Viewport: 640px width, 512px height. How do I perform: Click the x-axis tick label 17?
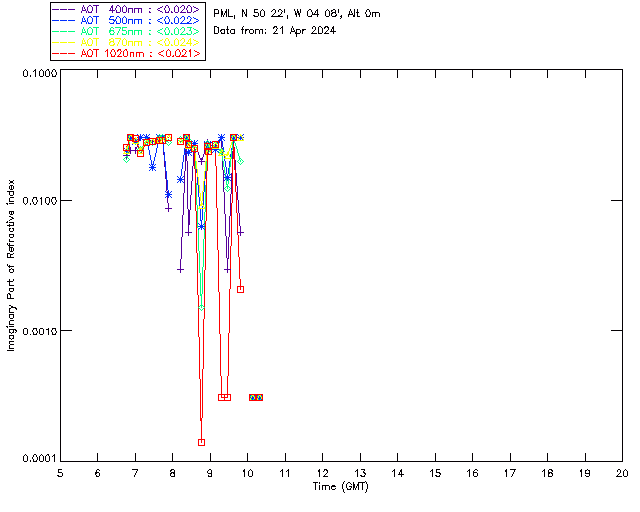click(510, 473)
